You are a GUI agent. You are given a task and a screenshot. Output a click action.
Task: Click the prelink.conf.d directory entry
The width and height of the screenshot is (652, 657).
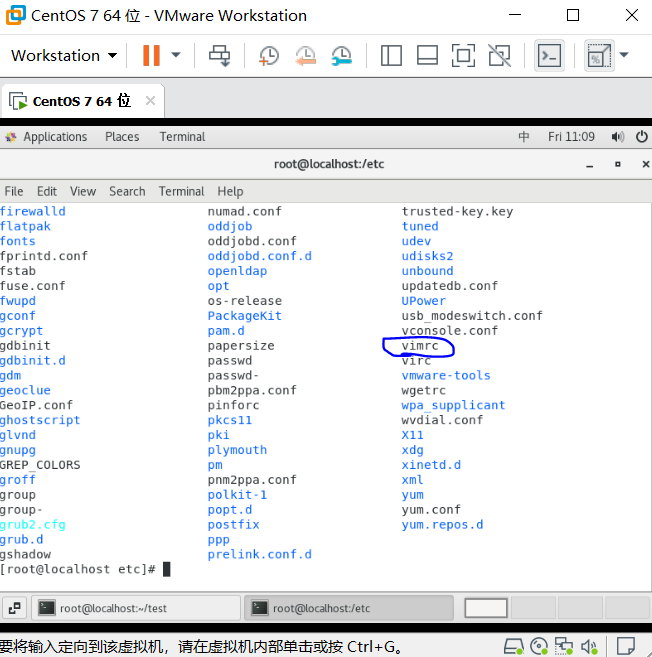click(x=260, y=554)
